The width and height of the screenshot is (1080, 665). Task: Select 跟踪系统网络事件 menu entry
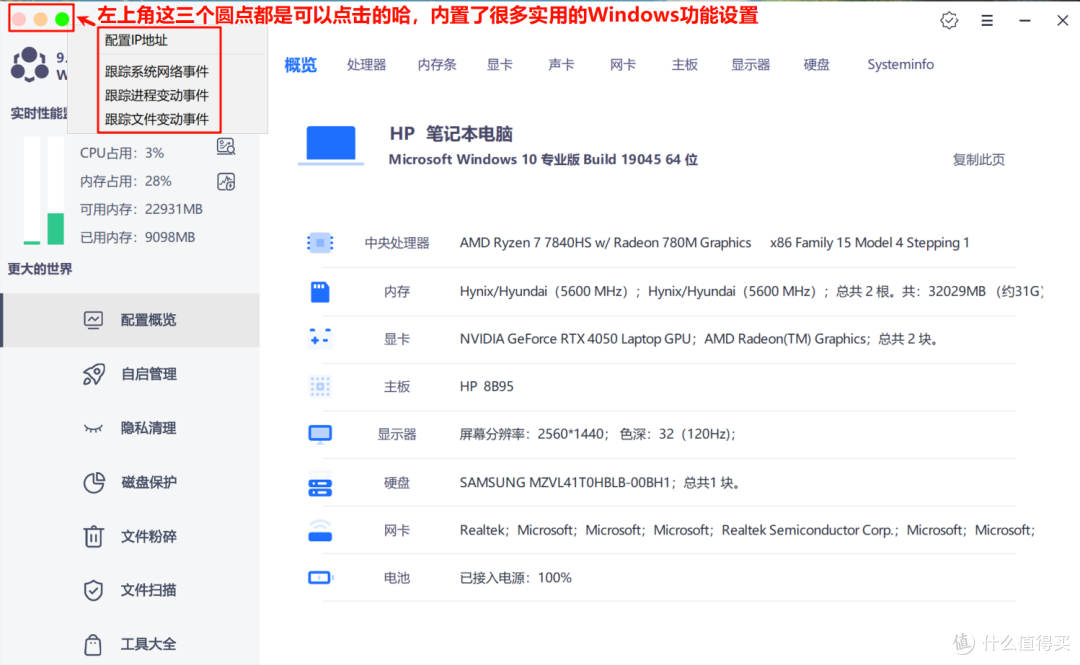(156, 72)
